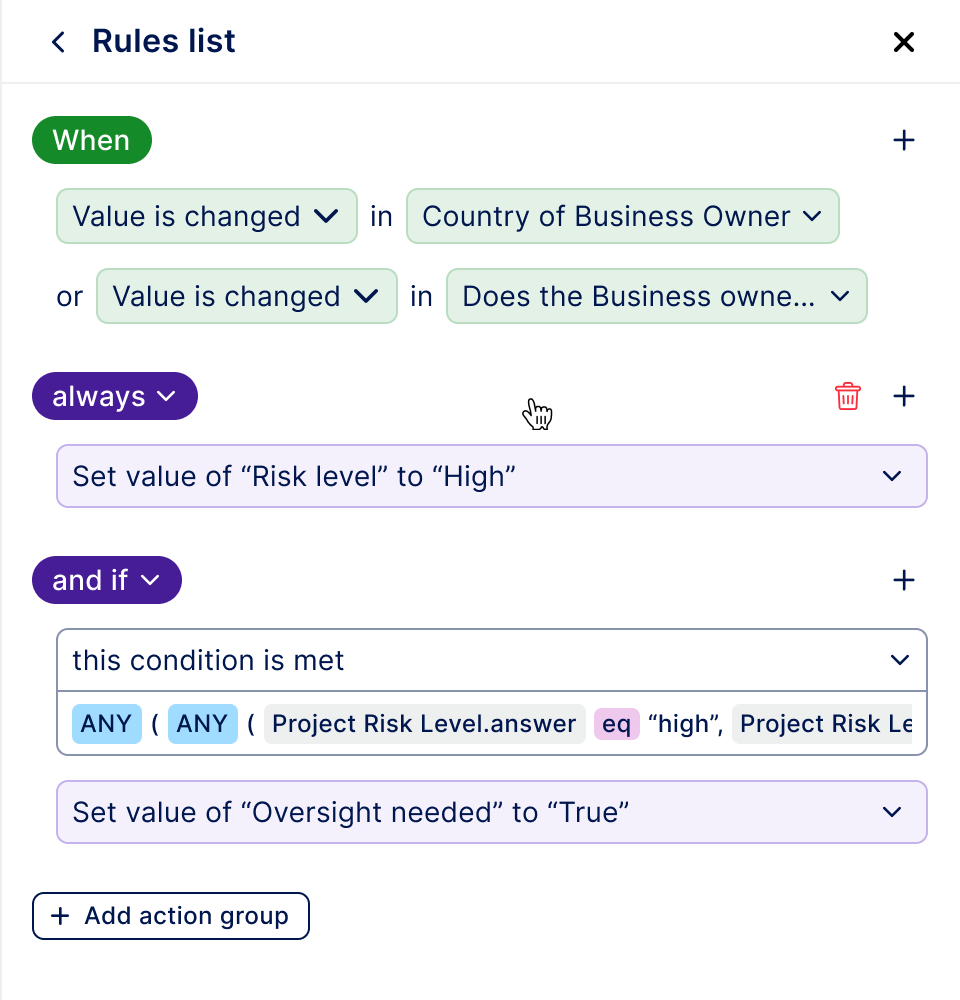960x1000 pixels.
Task: Click Project Risk Level.answer token
Action: pos(424,724)
